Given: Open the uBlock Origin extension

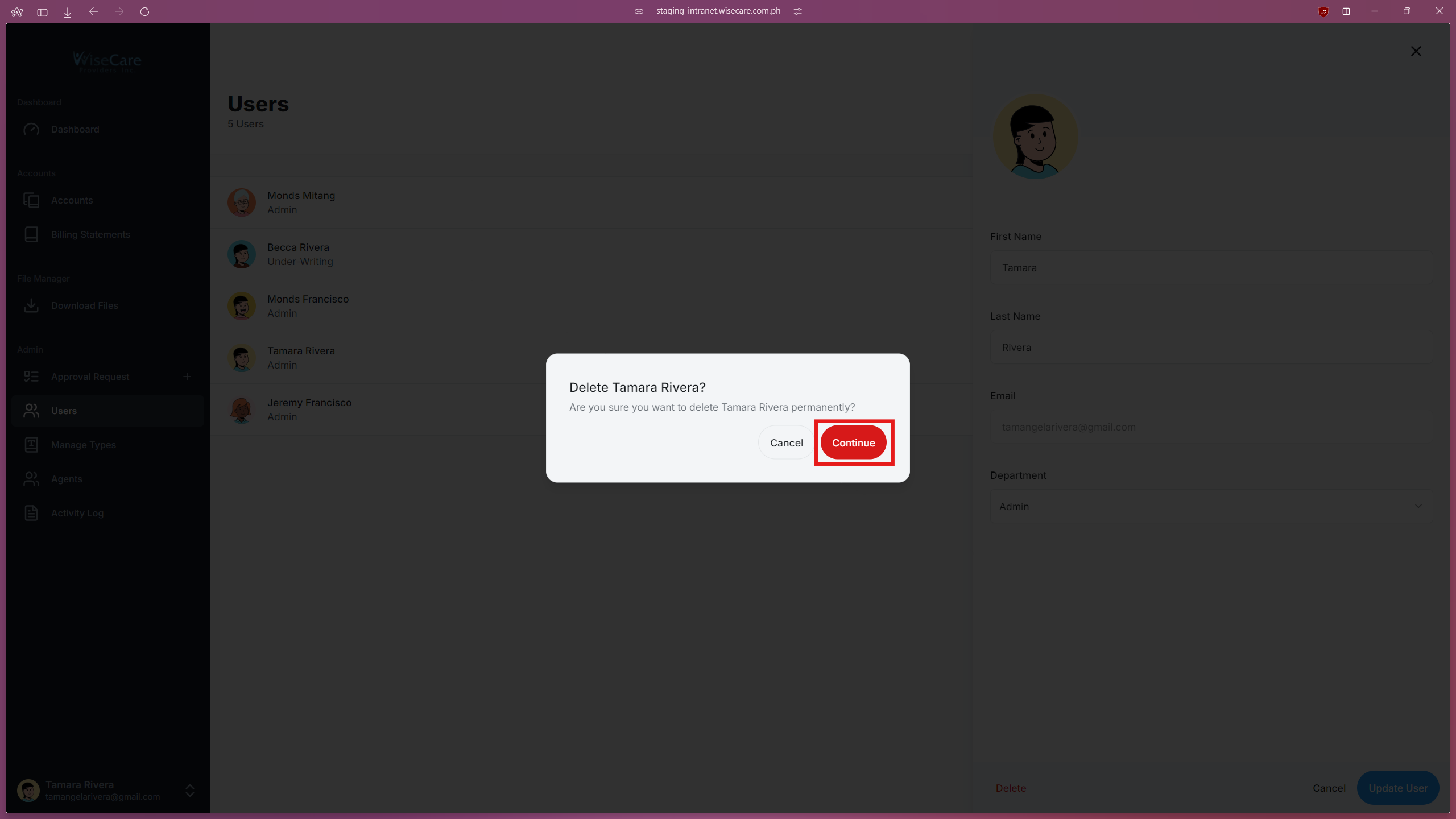Looking at the screenshot, I should tap(1322, 11).
